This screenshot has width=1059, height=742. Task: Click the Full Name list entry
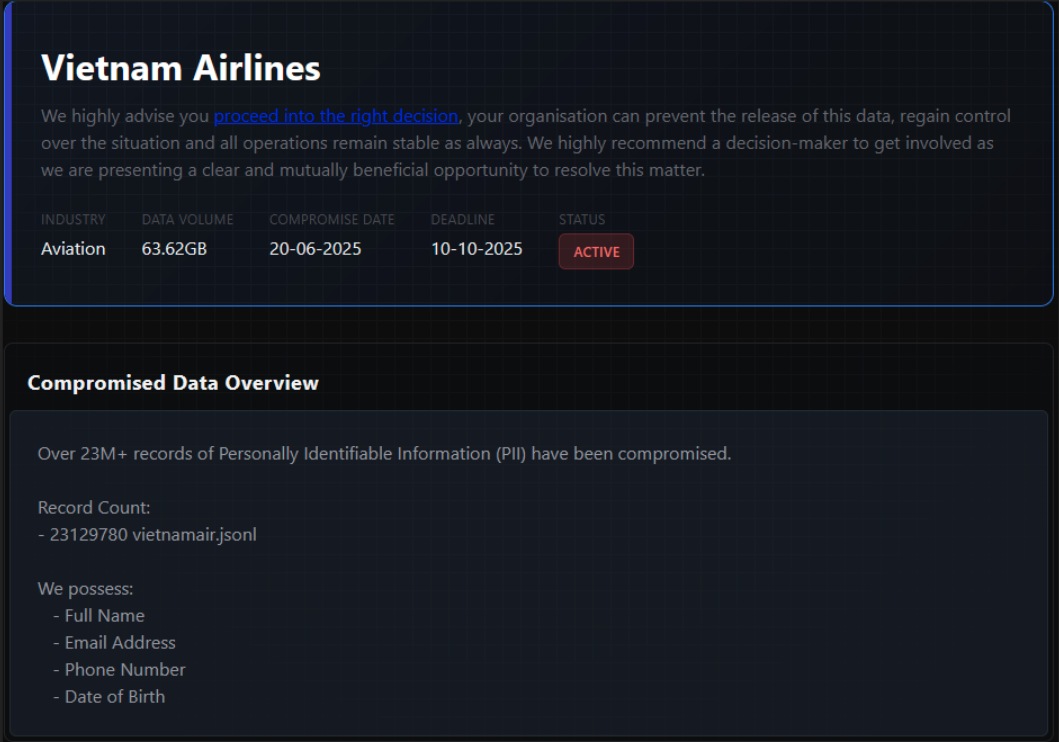(104, 616)
